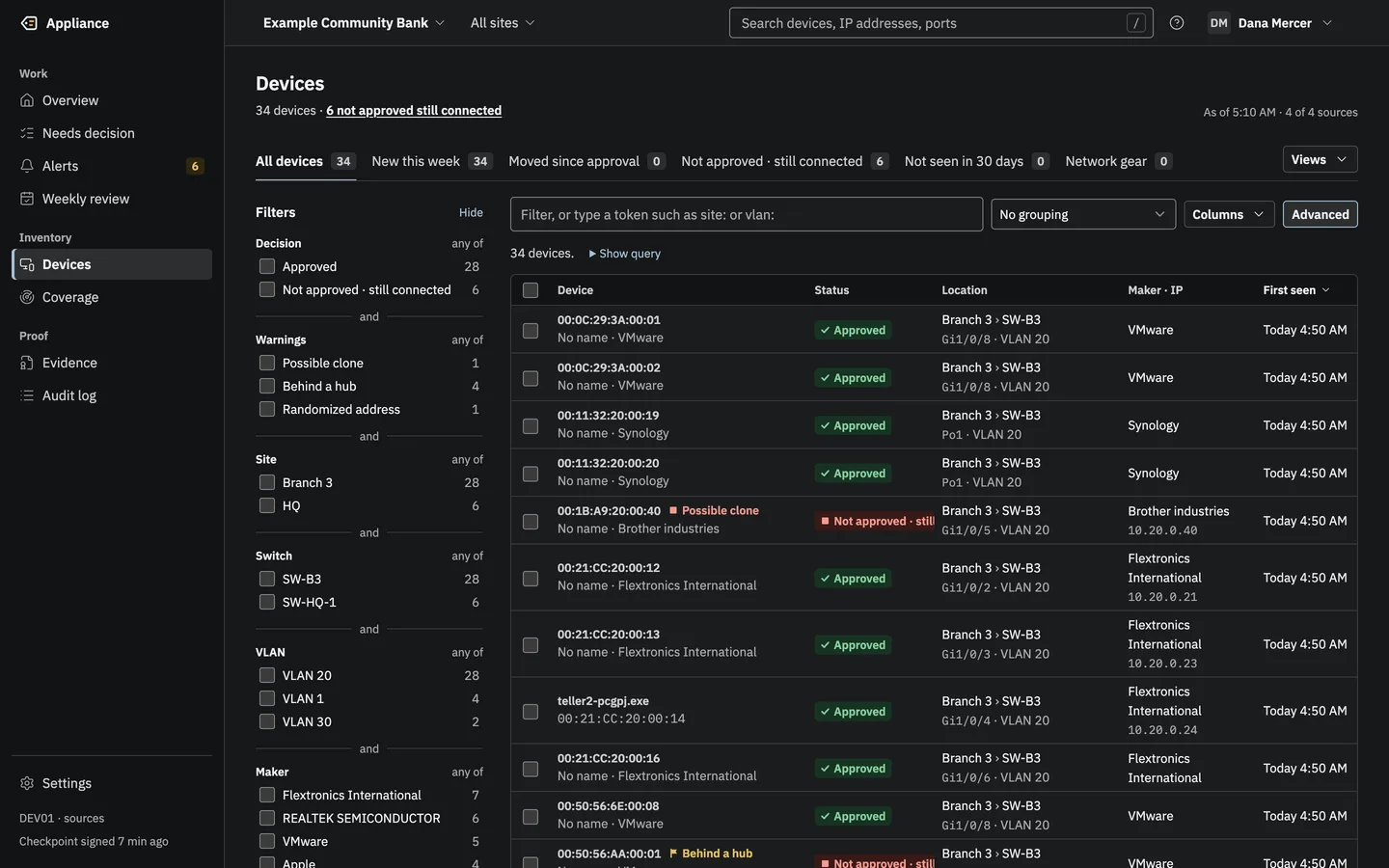Hide the Filters panel

coord(471,212)
